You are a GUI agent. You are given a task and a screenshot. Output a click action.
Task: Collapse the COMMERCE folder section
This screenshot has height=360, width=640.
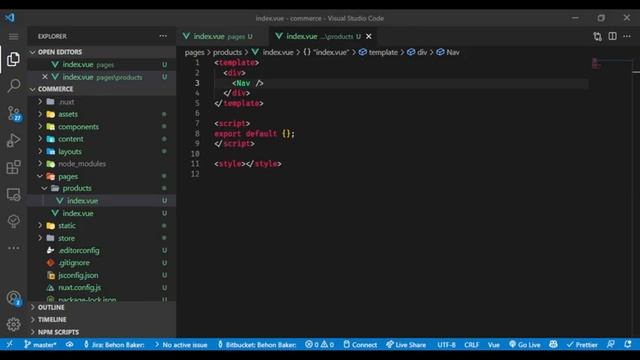pyautogui.click(x=55, y=89)
